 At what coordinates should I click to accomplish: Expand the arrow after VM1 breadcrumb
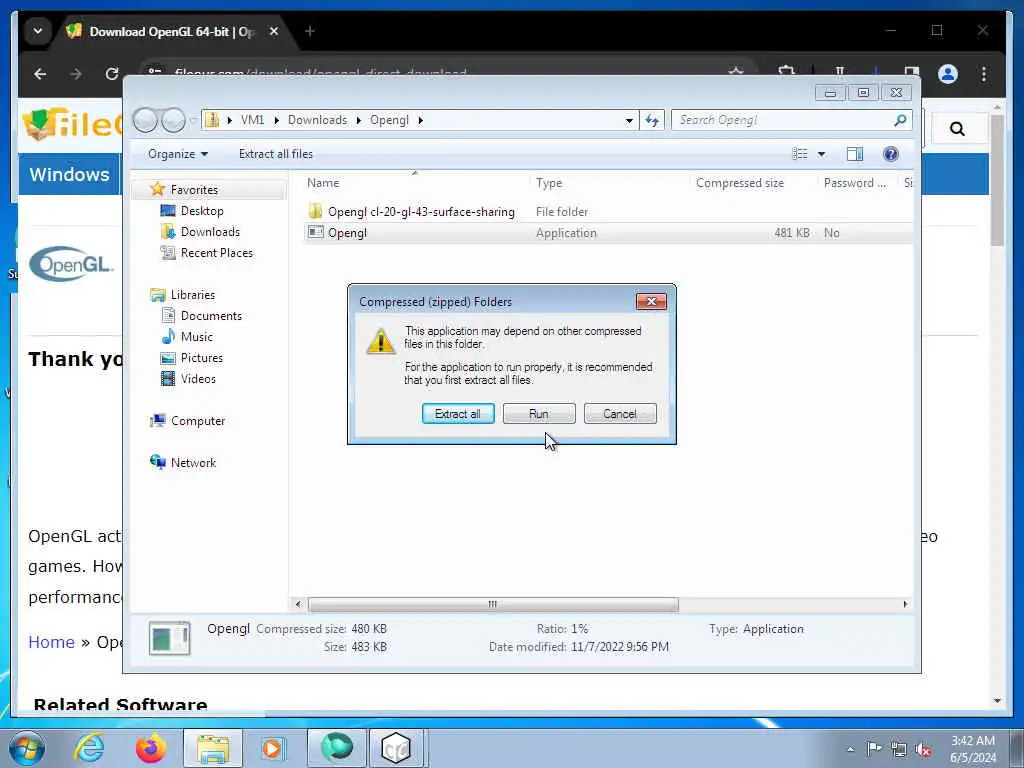[x=276, y=120]
